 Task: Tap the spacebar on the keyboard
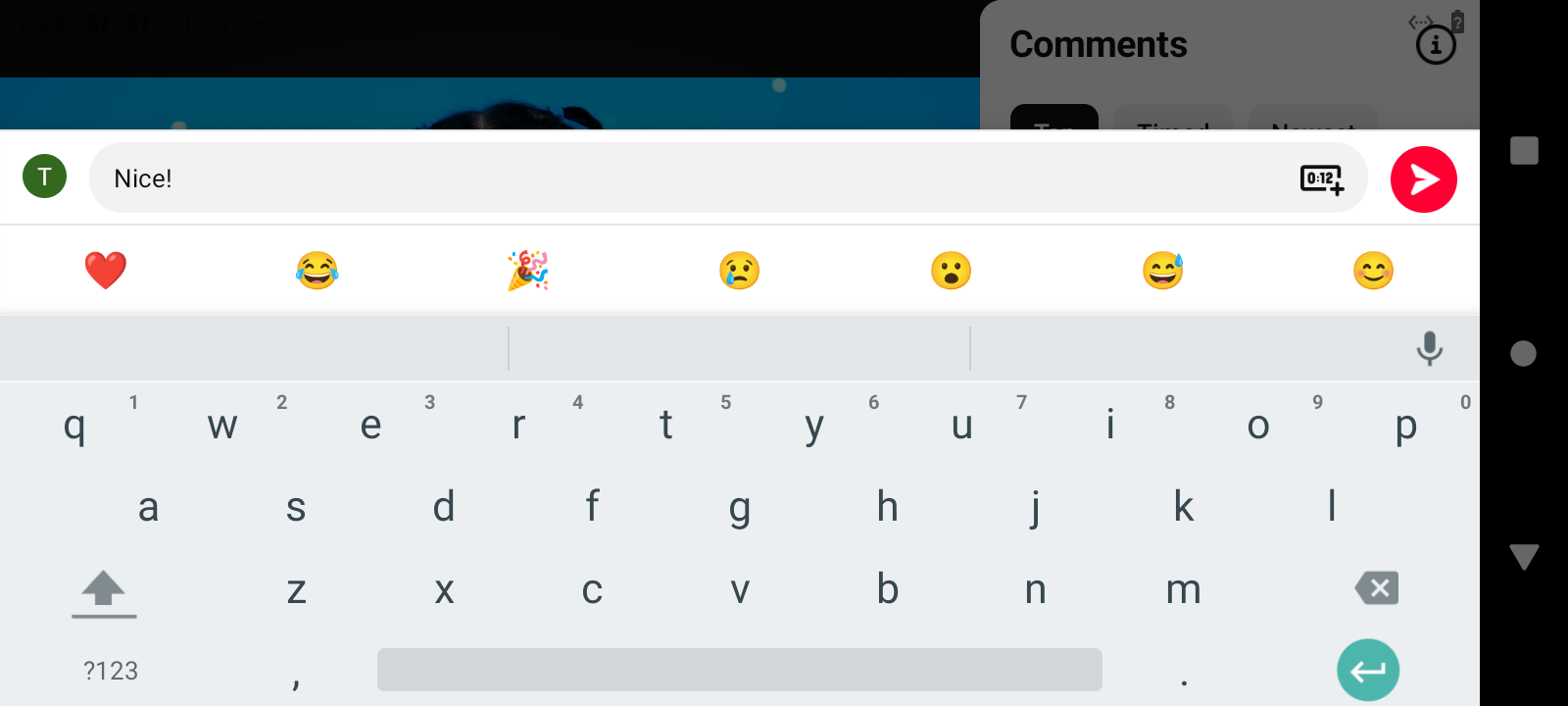pos(740,670)
